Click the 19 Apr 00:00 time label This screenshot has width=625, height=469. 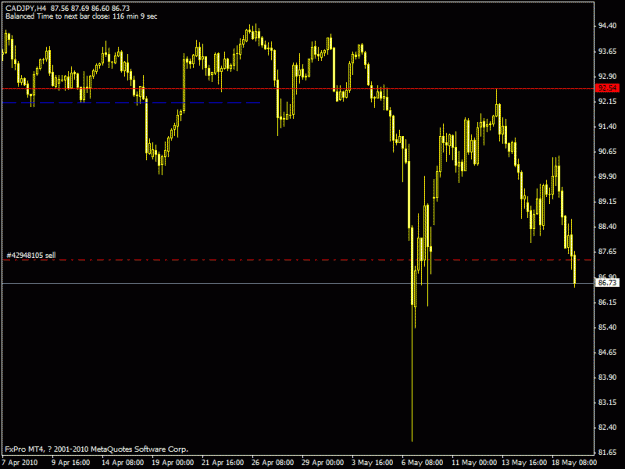click(x=173, y=463)
